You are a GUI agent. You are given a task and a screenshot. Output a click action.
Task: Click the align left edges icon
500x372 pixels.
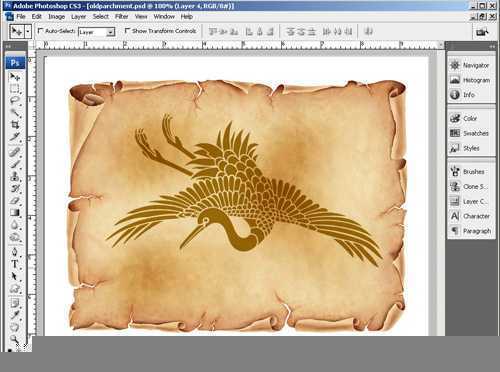(x=249, y=32)
